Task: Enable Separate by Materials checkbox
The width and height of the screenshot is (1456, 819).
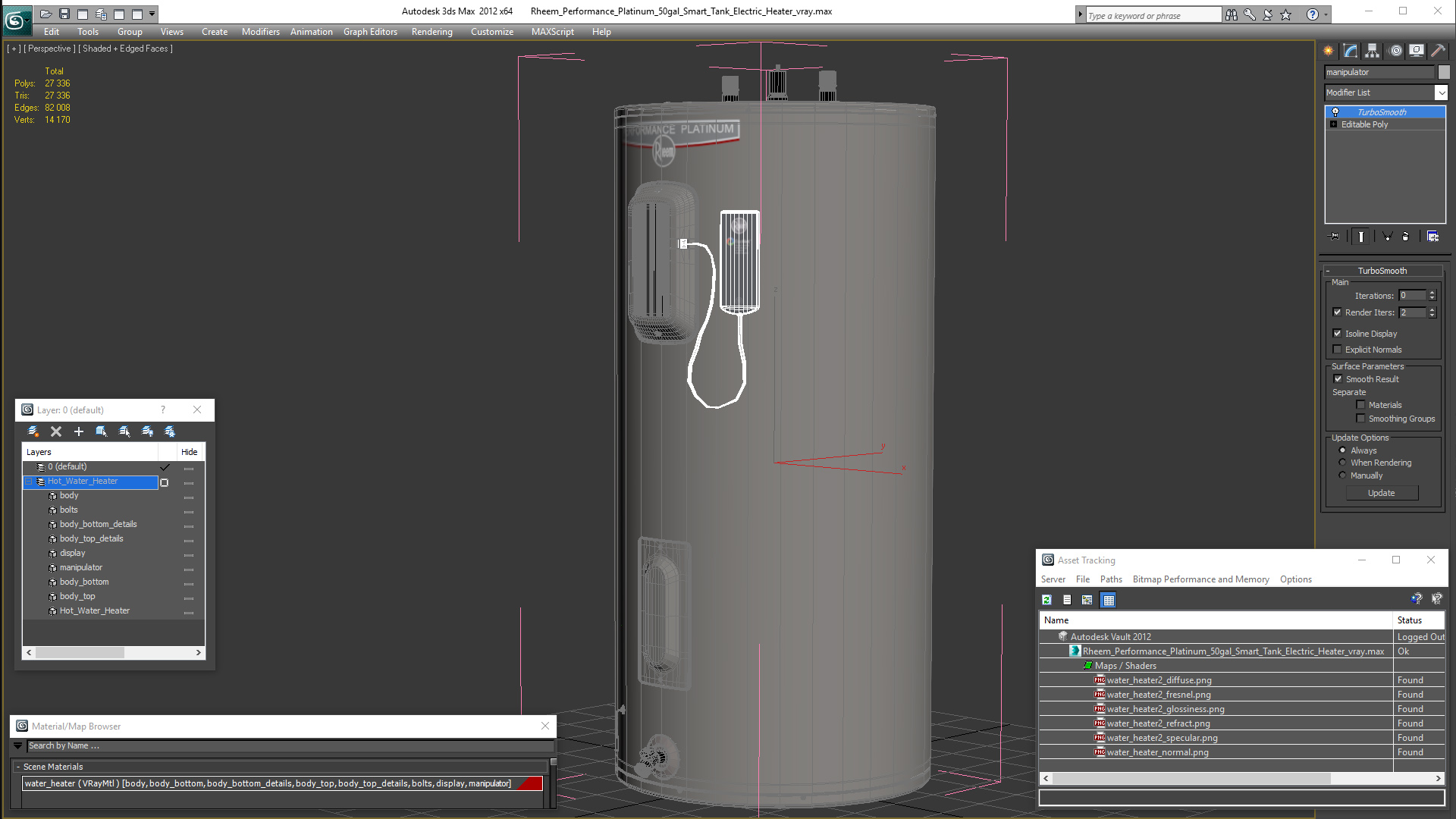Action: point(1361,404)
